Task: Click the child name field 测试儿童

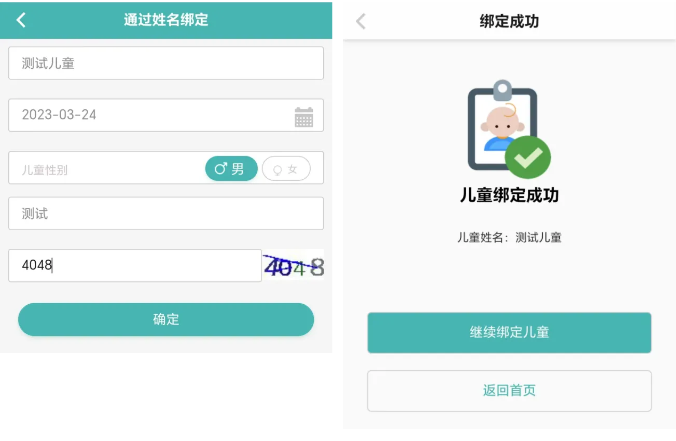Action: pyautogui.click(x=166, y=63)
